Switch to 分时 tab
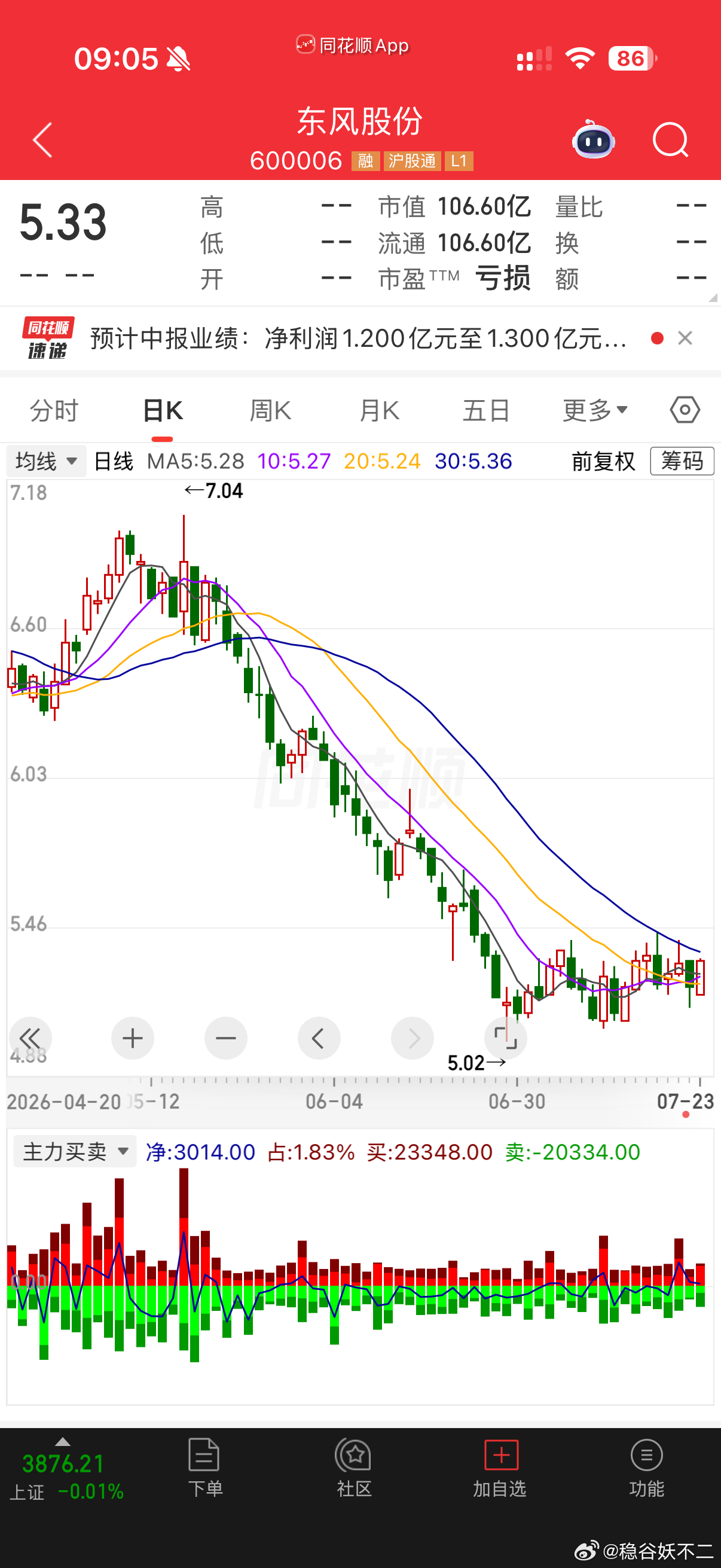 click(54, 410)
